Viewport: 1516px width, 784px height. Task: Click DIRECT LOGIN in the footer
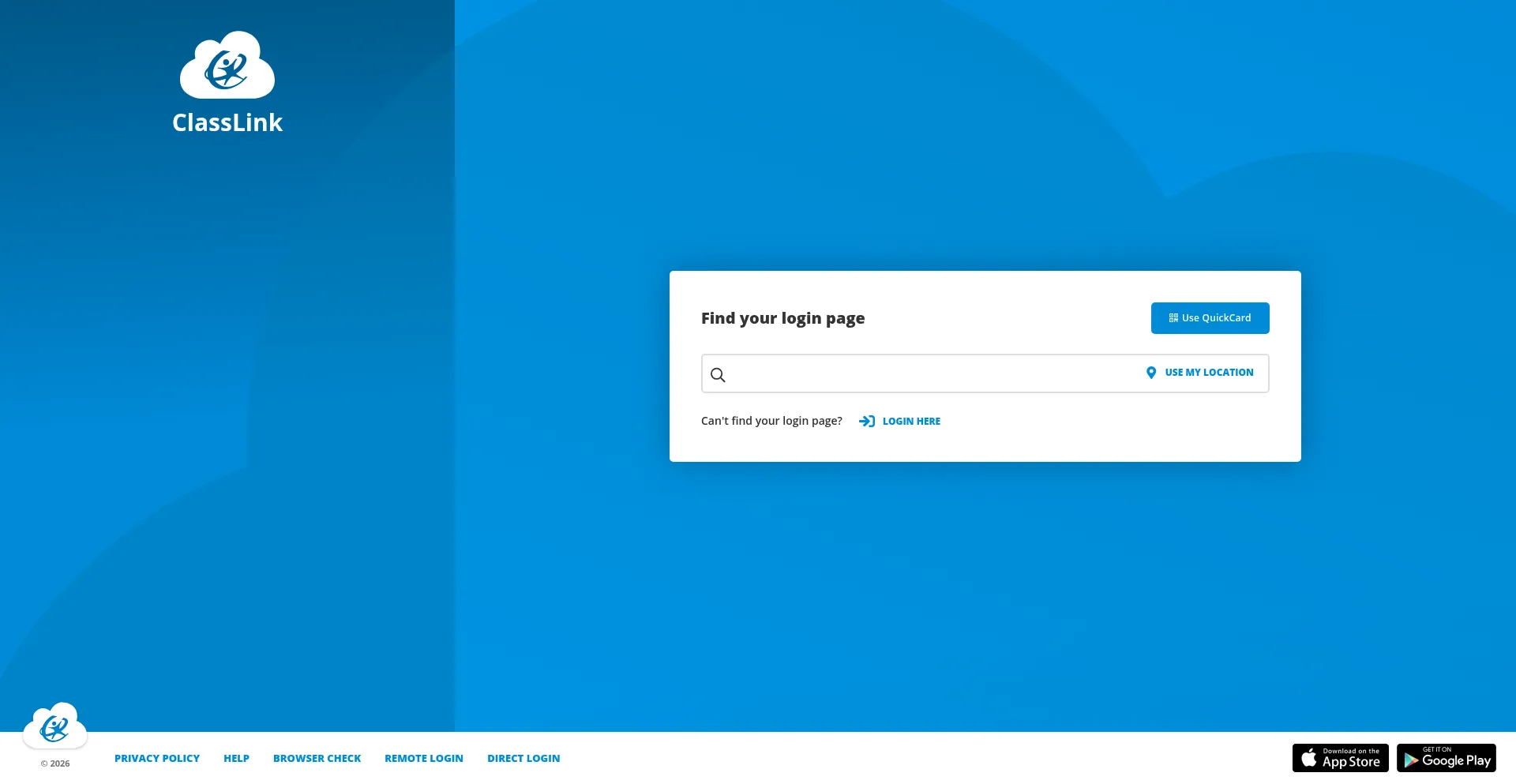click(x=523, y=757)
